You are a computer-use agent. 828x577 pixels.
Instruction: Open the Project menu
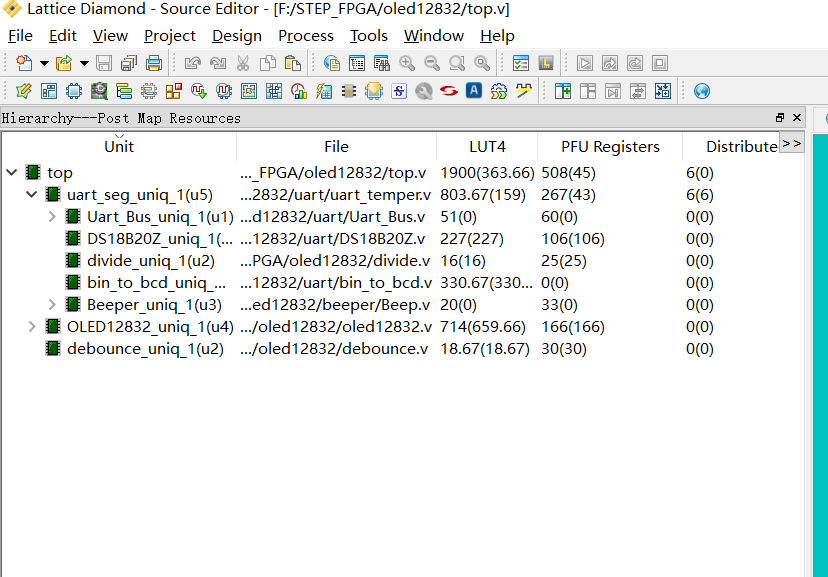pos(170,36)
